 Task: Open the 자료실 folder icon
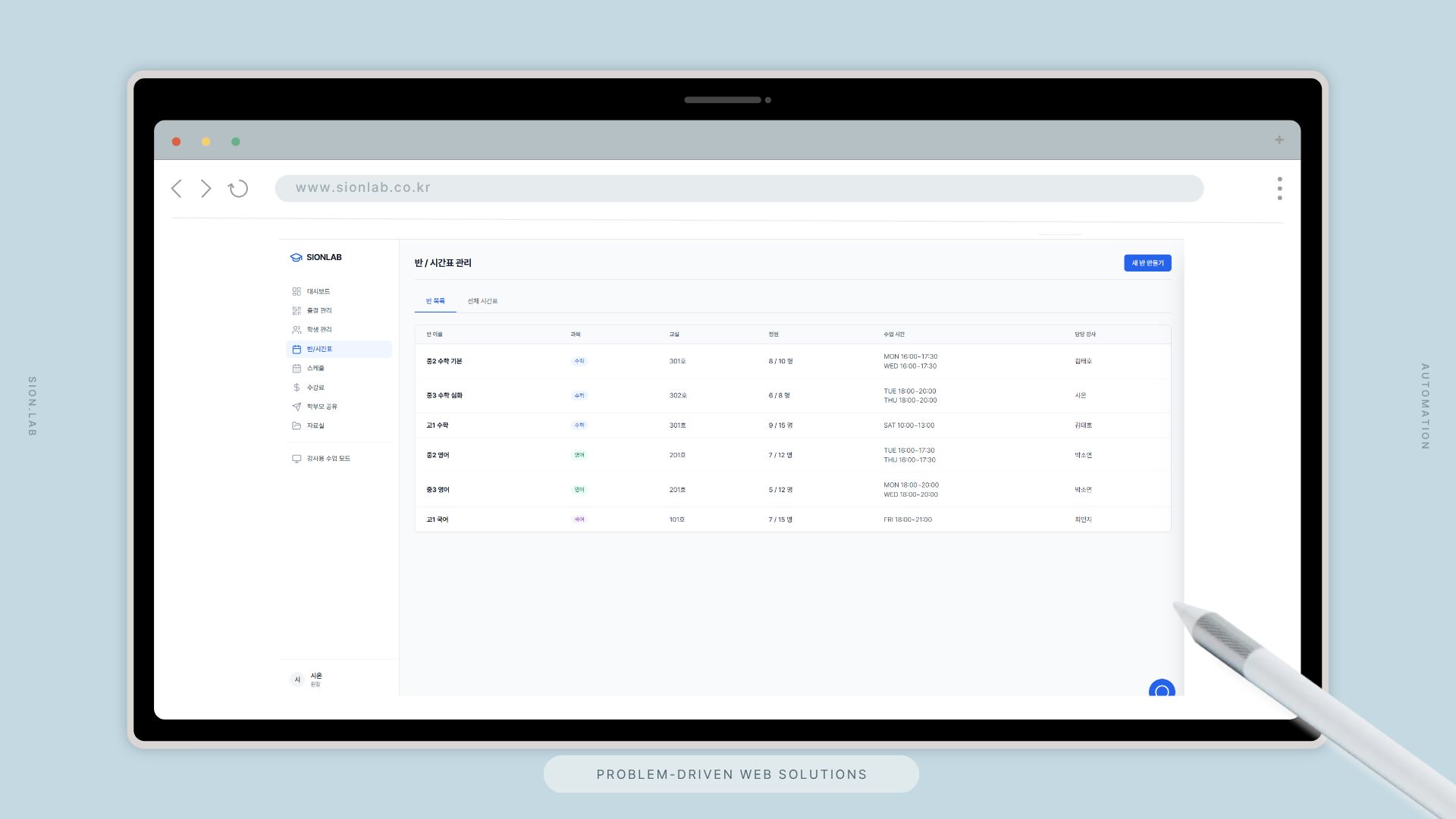coord(297,426)
